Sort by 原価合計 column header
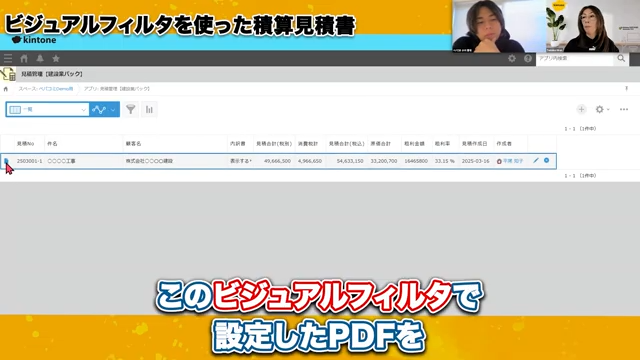 coord(380,144)
